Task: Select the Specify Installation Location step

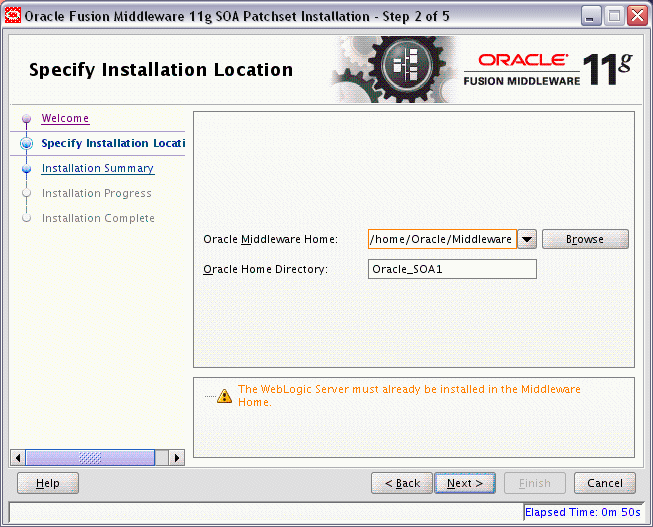Action: click(113, 143)
